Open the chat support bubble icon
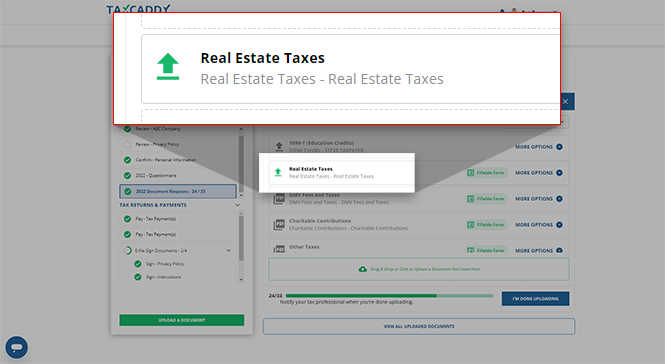 click(17, 347)
